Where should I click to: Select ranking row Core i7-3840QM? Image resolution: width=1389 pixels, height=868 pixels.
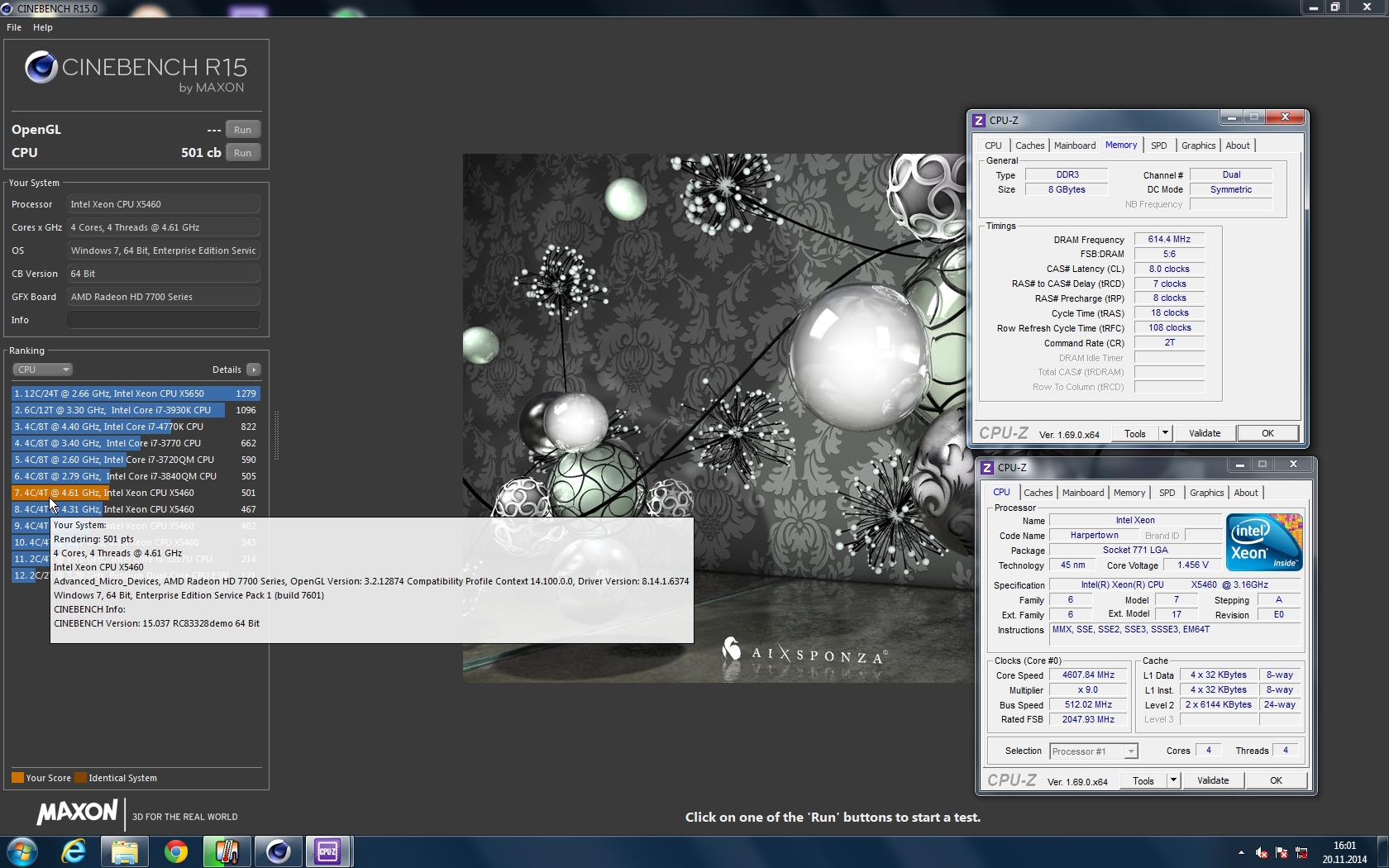(x=136, y=476)
